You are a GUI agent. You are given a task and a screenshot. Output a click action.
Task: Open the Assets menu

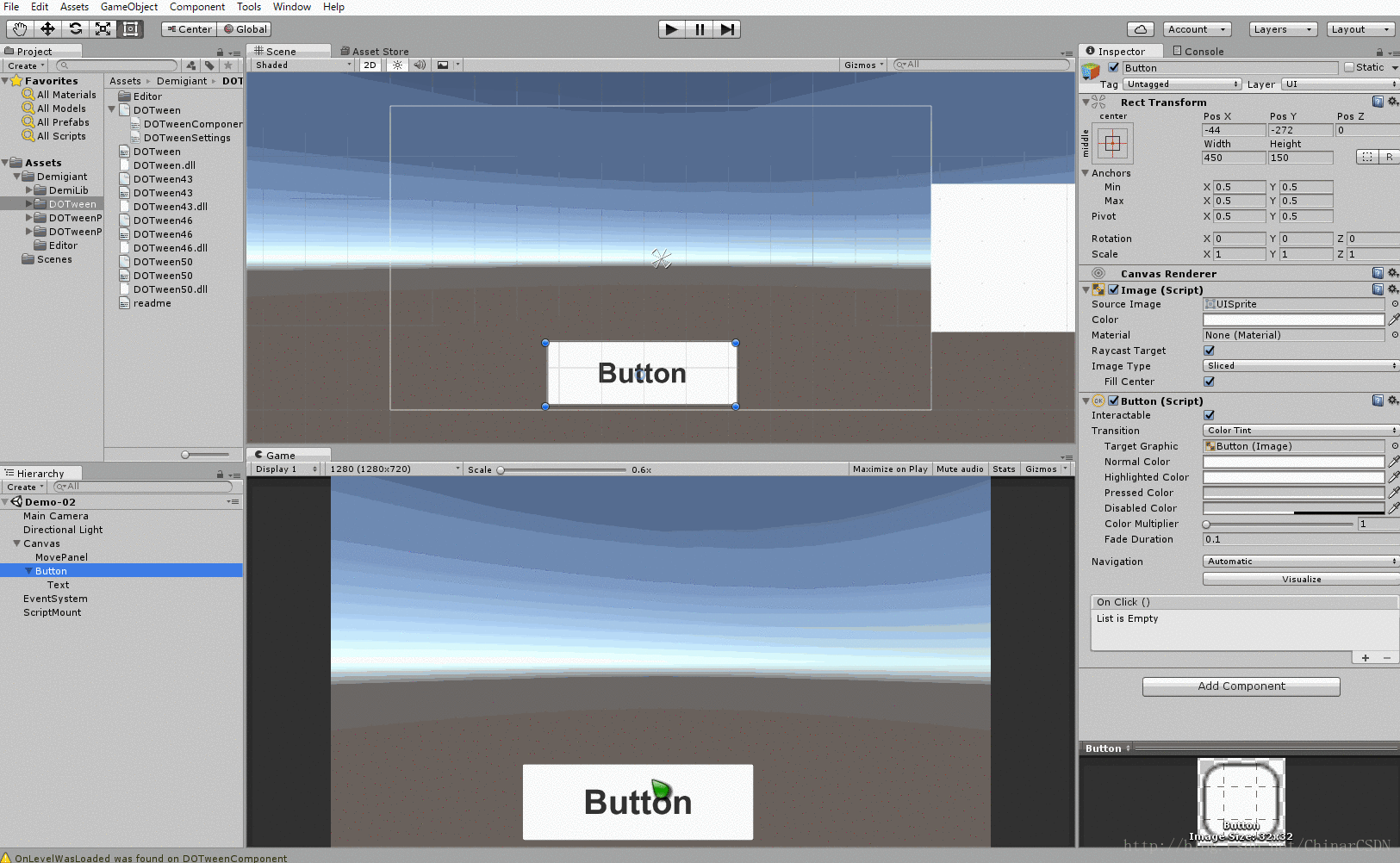pyautogui.click(x=74, y=7)
